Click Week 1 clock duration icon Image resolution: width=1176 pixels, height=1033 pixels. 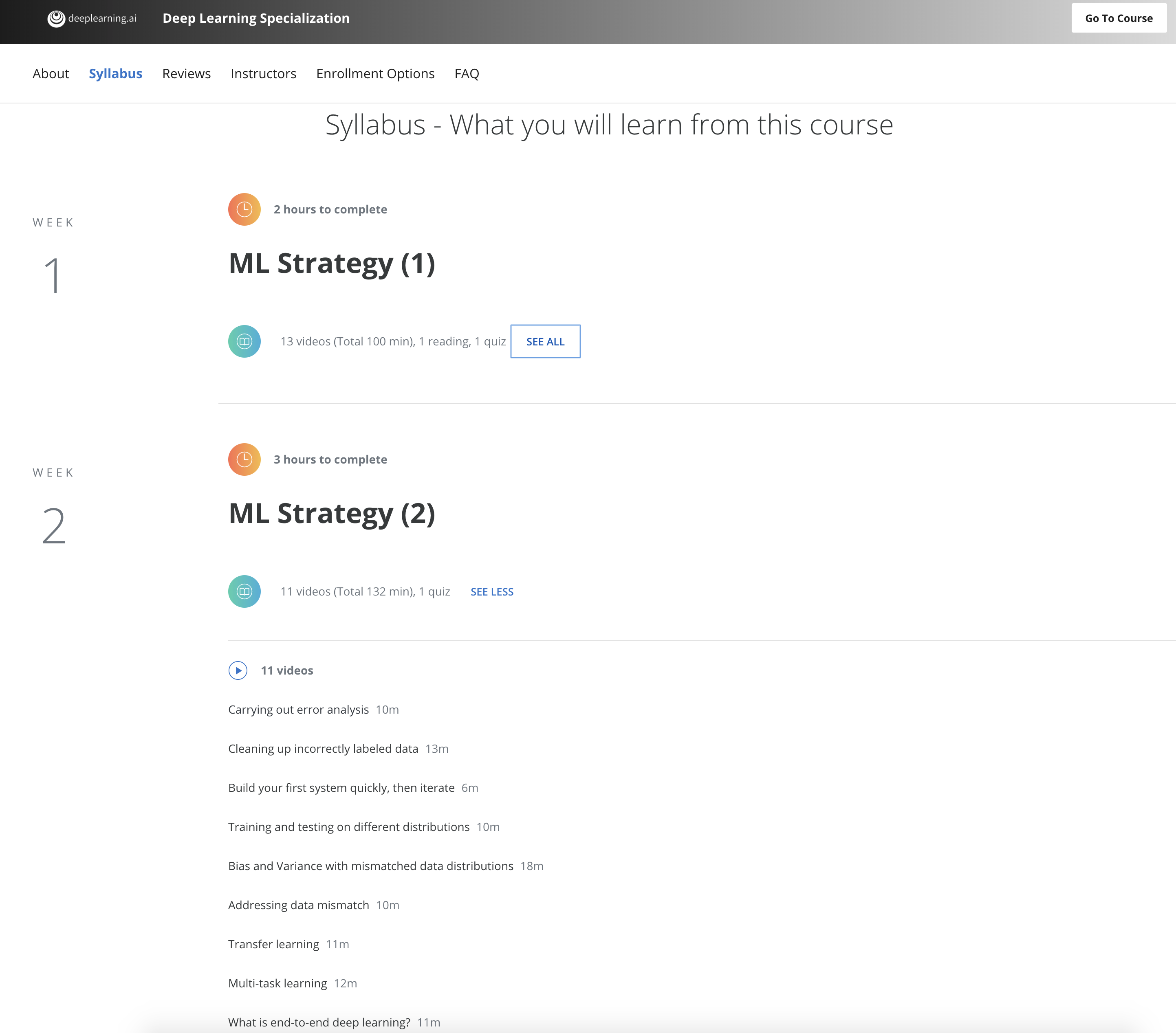click(x=244, y=209)
